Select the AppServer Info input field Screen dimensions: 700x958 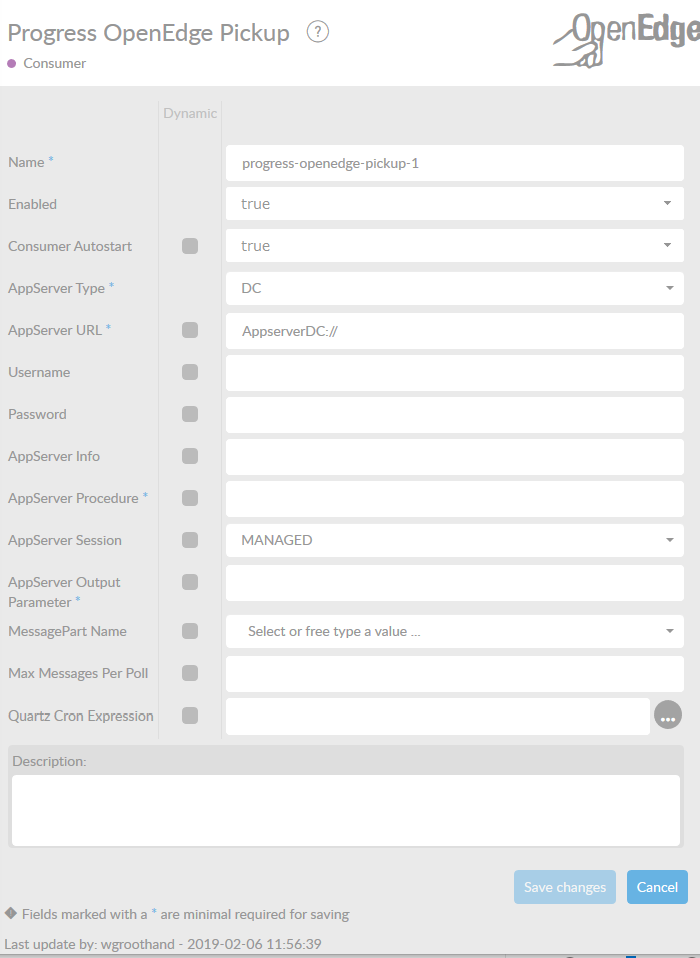pos(454,456)
